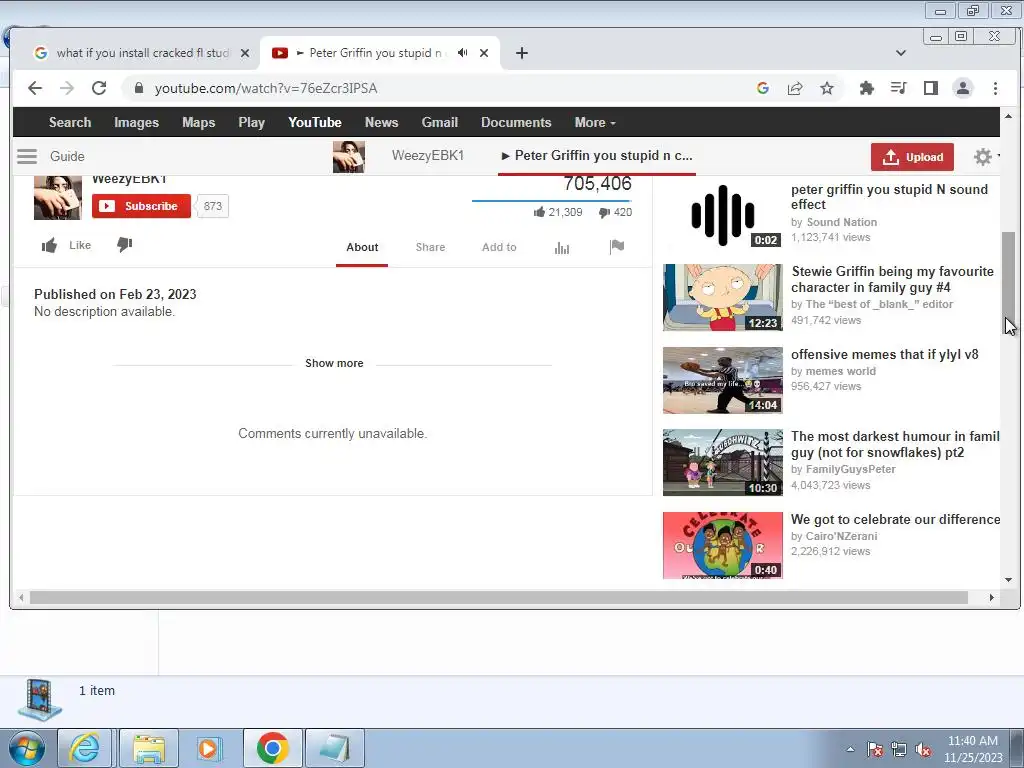Open a new browser tab

pos(521,53)
